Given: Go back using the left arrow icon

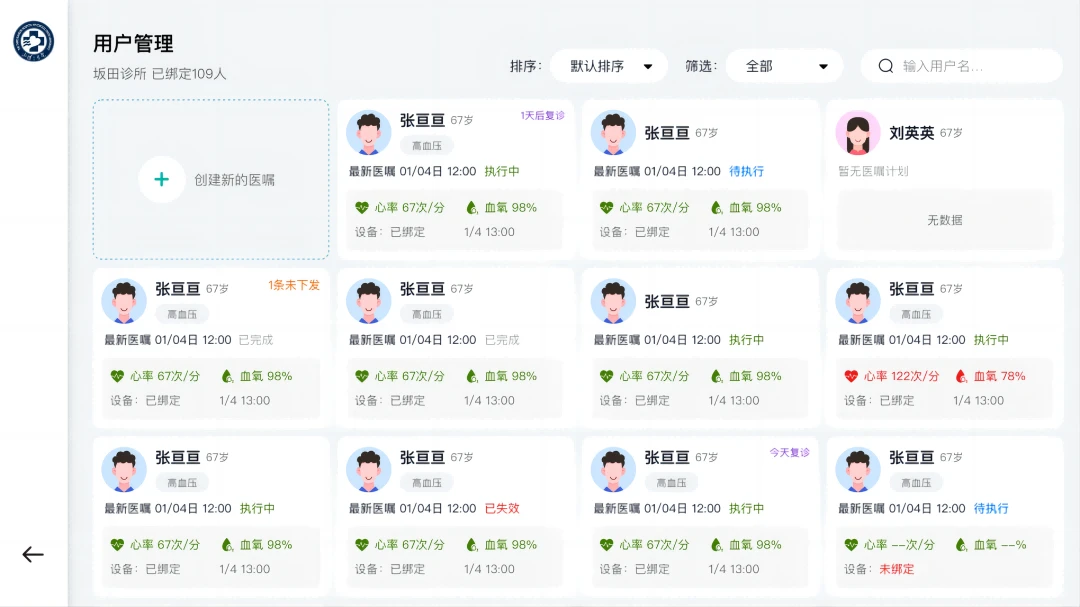Looking at the screenshot, I should pos(33,555).
